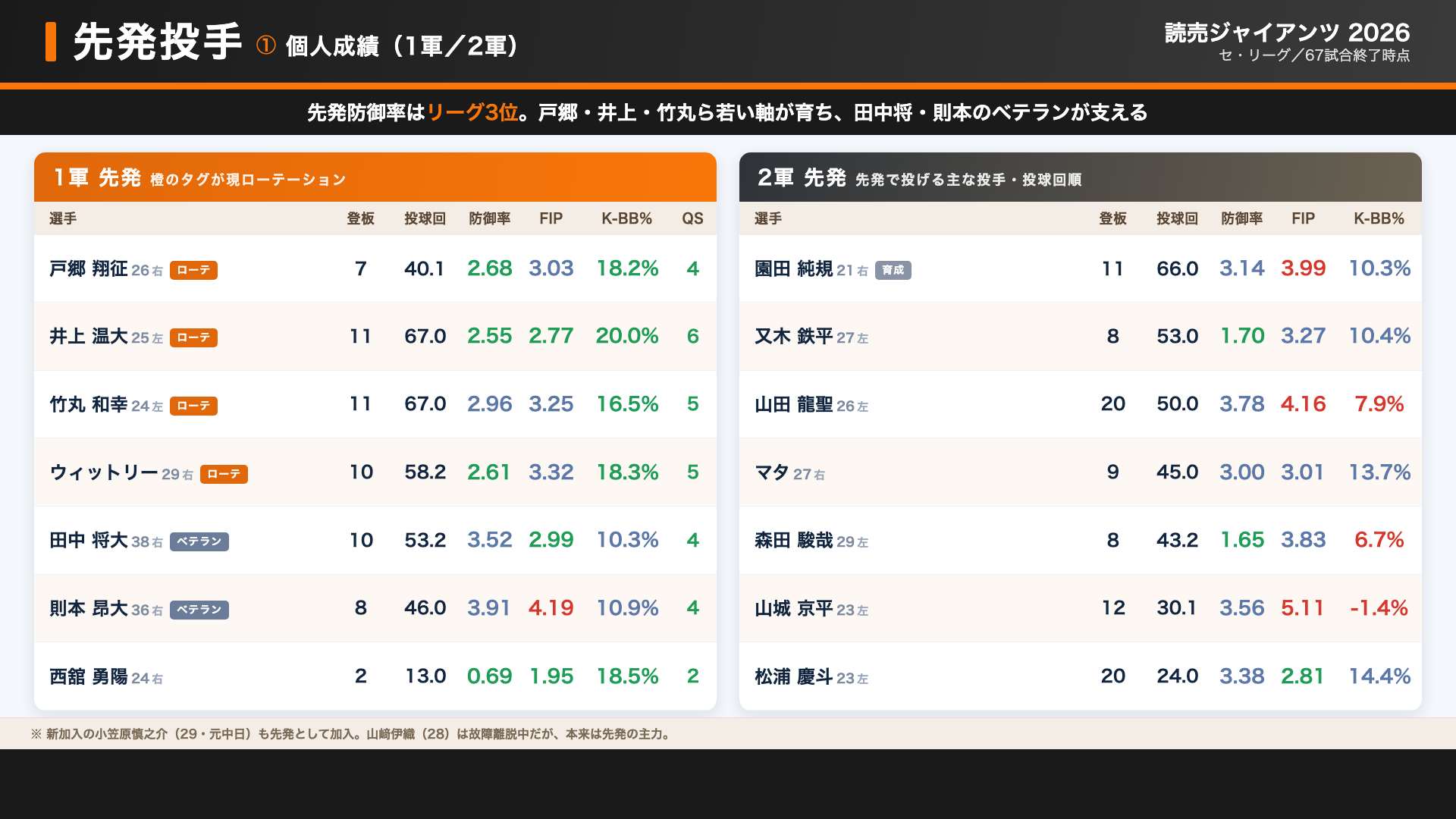
Task: Click 山田 龍聖 K-BB% value 7.9%
Action: 1379,404
